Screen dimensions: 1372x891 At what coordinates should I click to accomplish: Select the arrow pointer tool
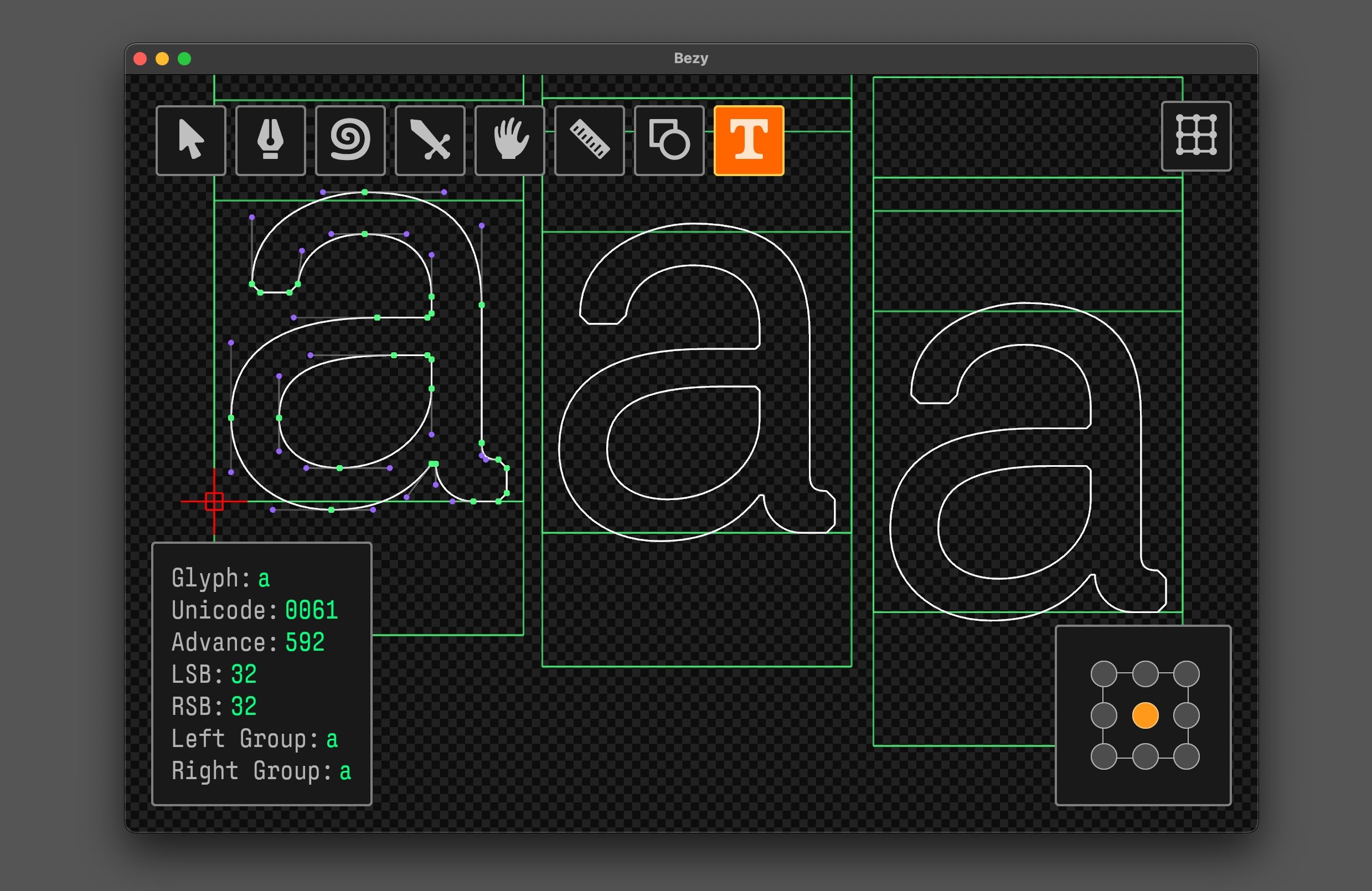191,140
